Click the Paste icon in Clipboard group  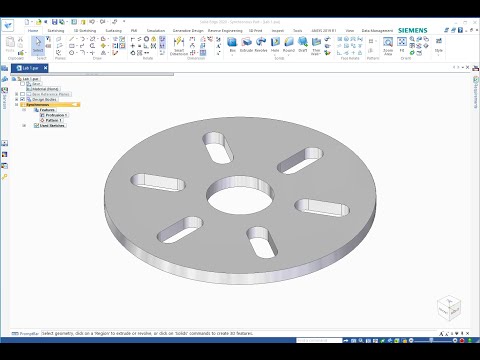click(10, 44)
